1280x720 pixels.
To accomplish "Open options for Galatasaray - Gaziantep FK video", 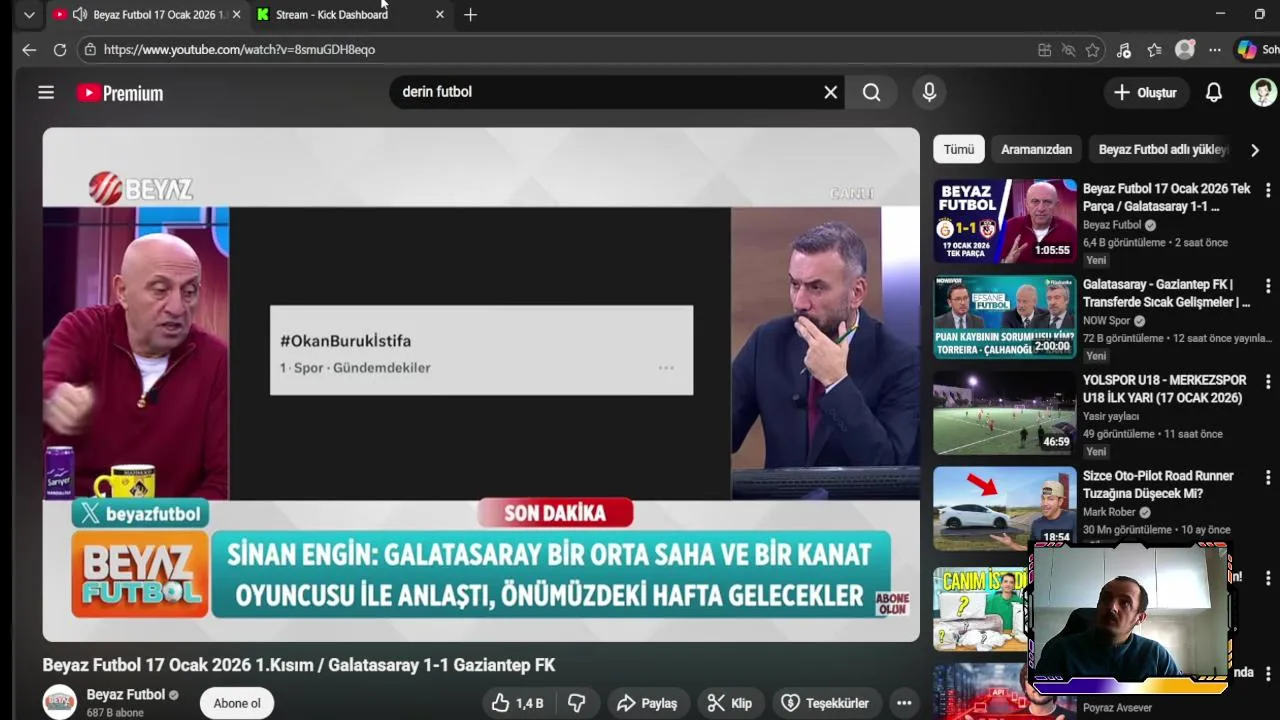I will pyautogui.click(x=1268, y=286).
